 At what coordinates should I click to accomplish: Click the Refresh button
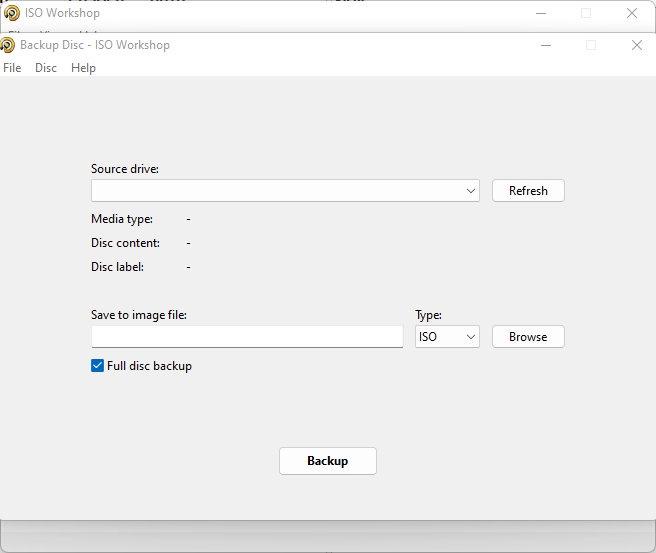[528, 191]
